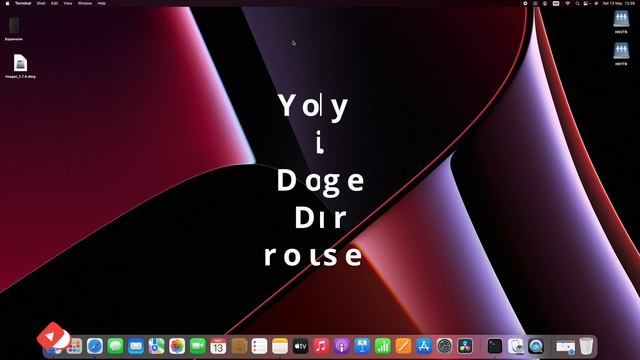Start FaceTime from the dock
The height and width of the screenshot is (360, 640).
(x=198, y=347)
